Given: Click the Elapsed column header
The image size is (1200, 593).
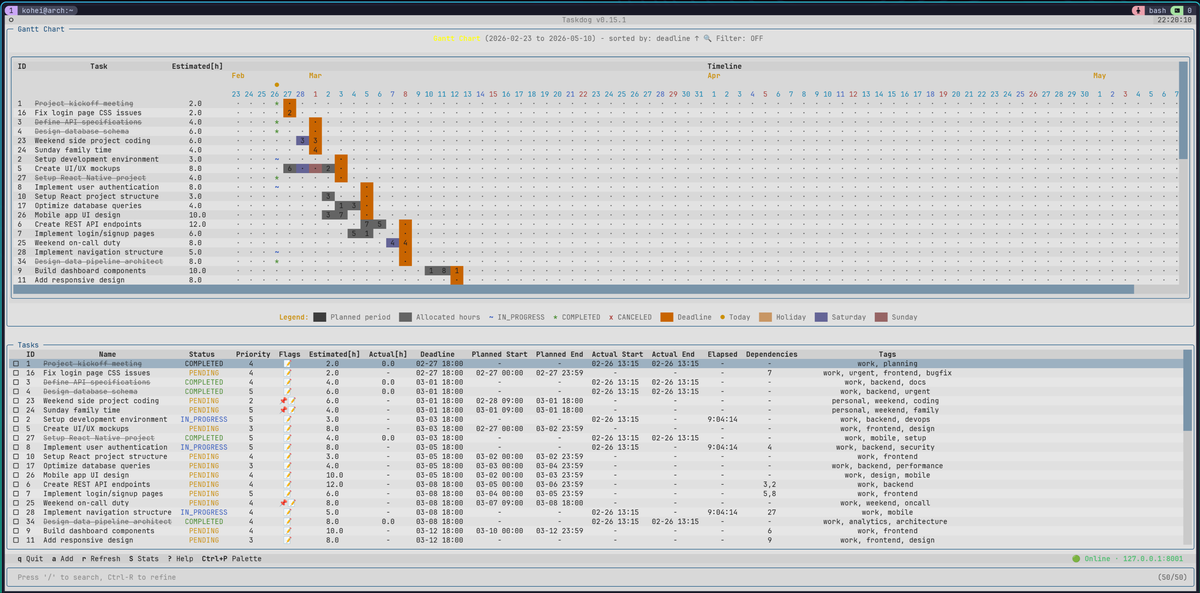Looking at the screenshot, I should (x=722, y=354).
